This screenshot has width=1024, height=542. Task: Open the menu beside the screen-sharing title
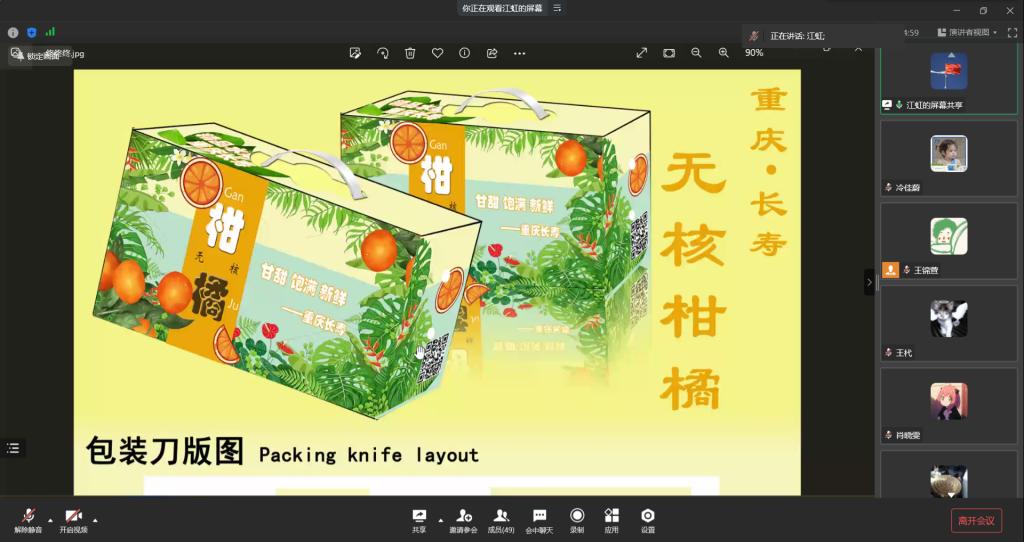tap(557, 8)
